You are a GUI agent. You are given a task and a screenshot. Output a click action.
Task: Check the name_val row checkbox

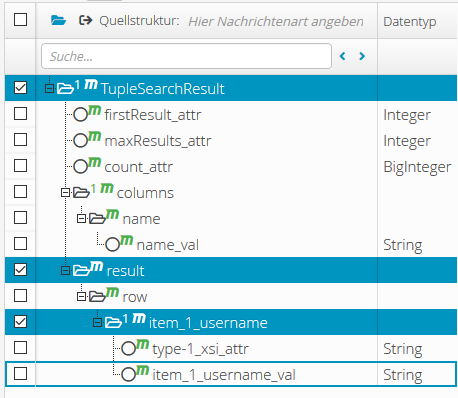click(20, 244)
